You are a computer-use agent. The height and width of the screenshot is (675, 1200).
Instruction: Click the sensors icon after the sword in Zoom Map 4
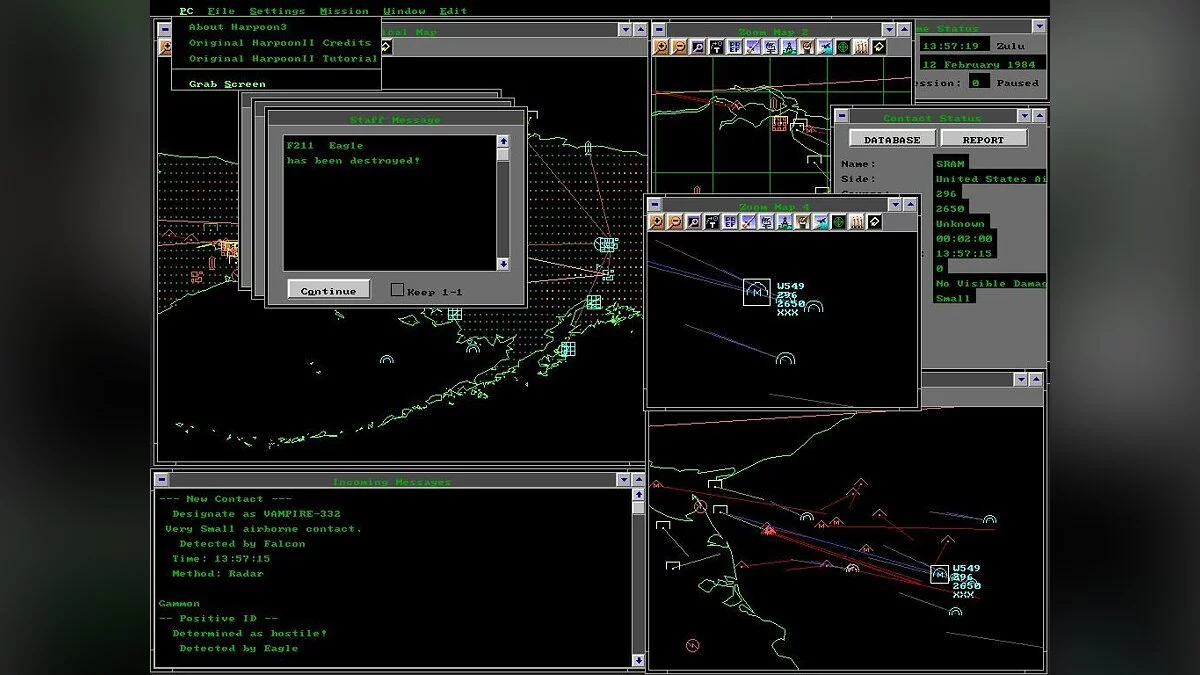click(x=767, y=222)
